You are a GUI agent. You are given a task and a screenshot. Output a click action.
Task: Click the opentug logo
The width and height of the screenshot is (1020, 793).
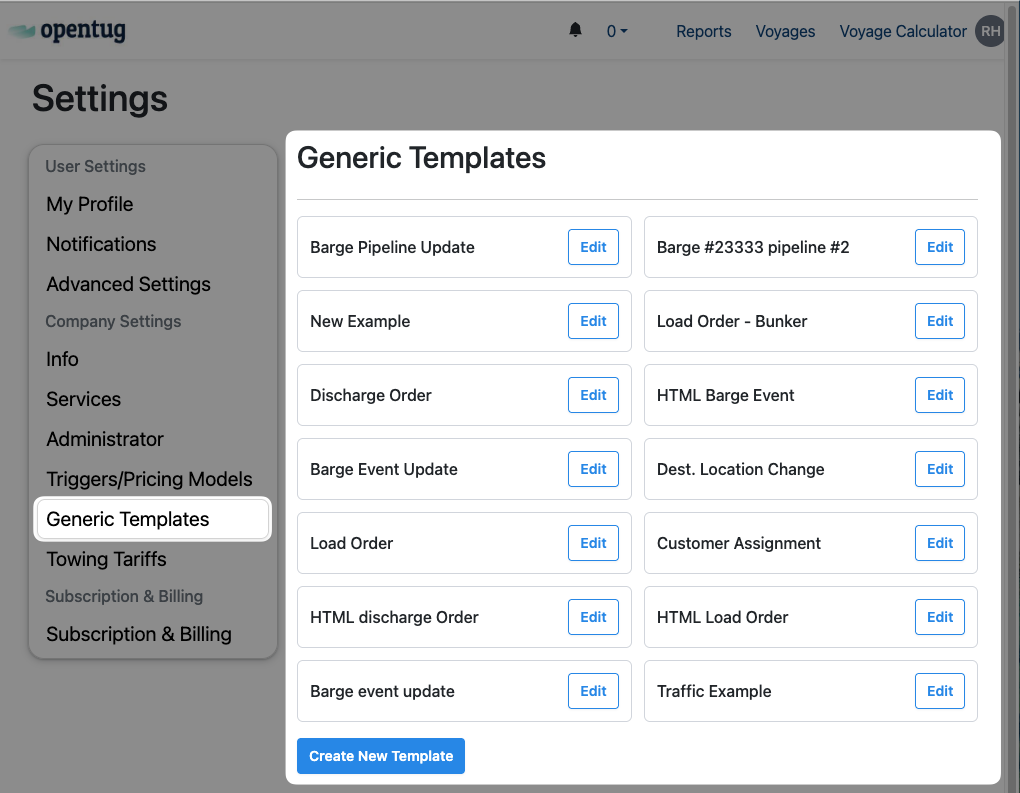coord(68,31)
